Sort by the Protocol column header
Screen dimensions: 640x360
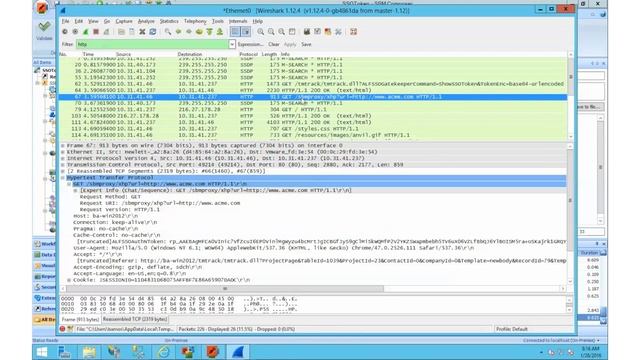[248, 54]
